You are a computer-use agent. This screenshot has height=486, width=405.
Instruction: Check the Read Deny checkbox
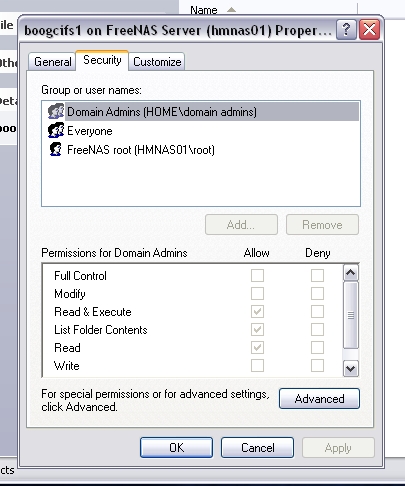tap(317, 348)
